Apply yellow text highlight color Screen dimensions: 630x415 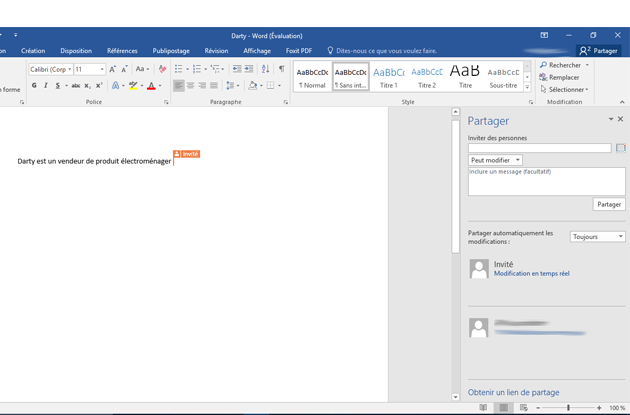click(133, 85)
